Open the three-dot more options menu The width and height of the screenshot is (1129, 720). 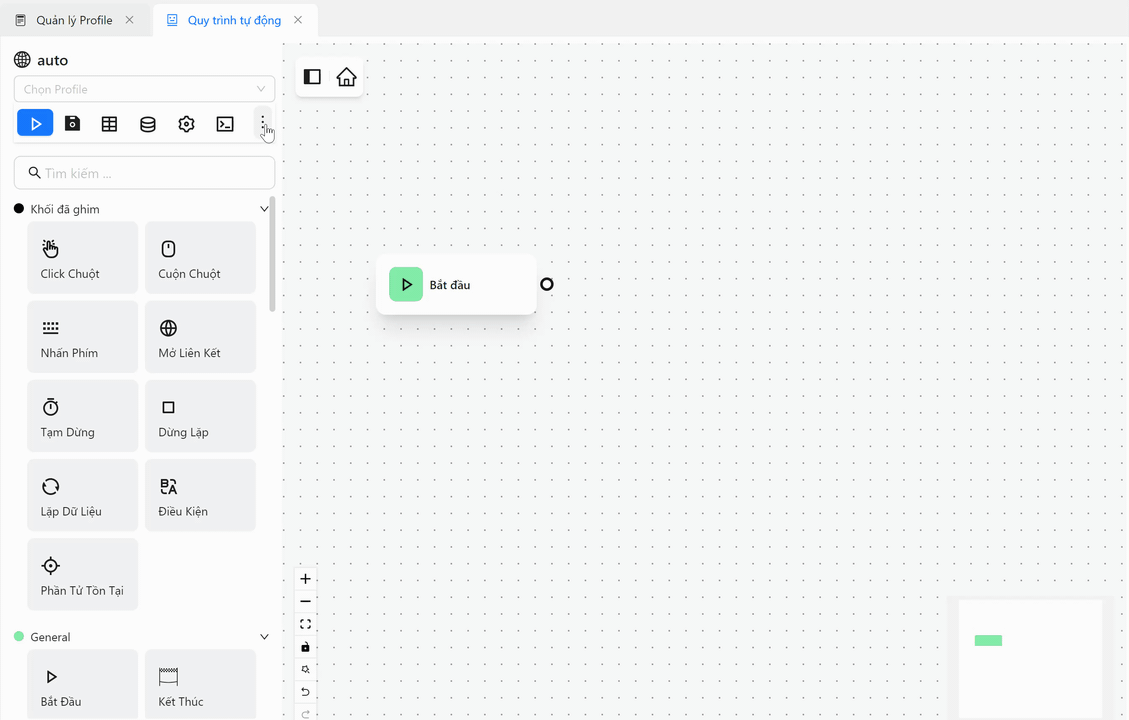pyautogui.click(x=263, y=123)
